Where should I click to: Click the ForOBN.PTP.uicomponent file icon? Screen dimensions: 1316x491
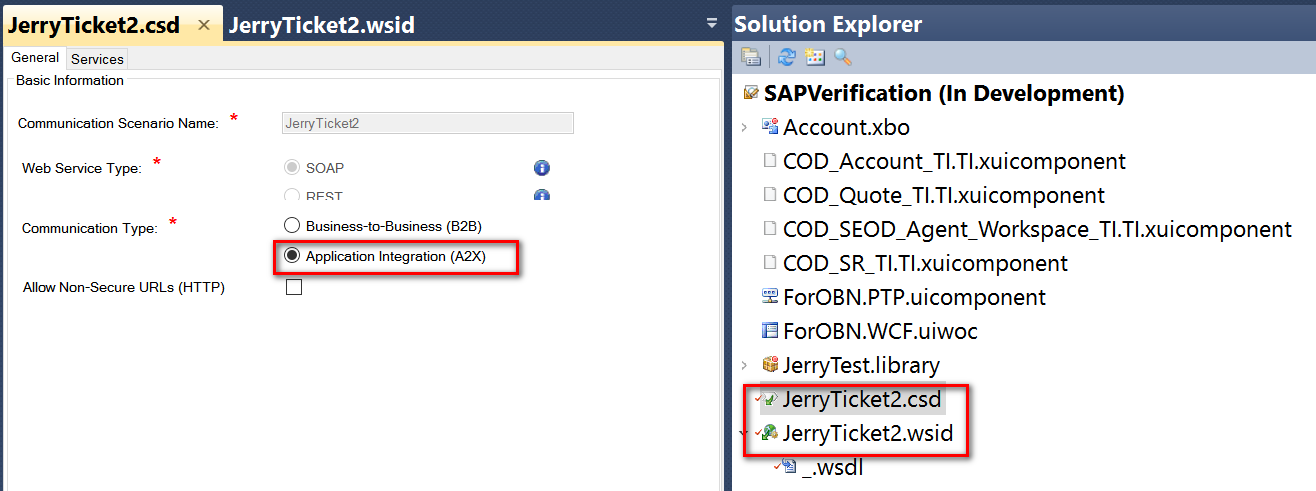tap(769, 297)
